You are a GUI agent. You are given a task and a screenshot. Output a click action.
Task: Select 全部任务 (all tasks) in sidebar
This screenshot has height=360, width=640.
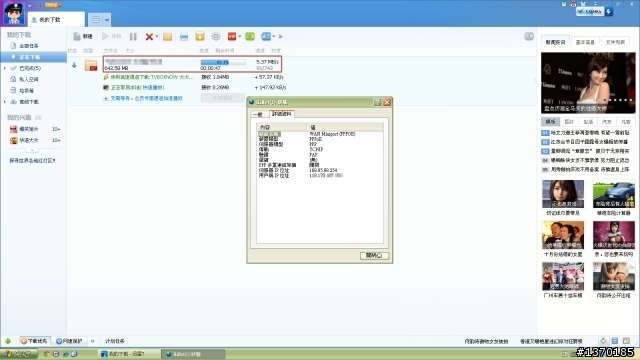coord(28,46)
